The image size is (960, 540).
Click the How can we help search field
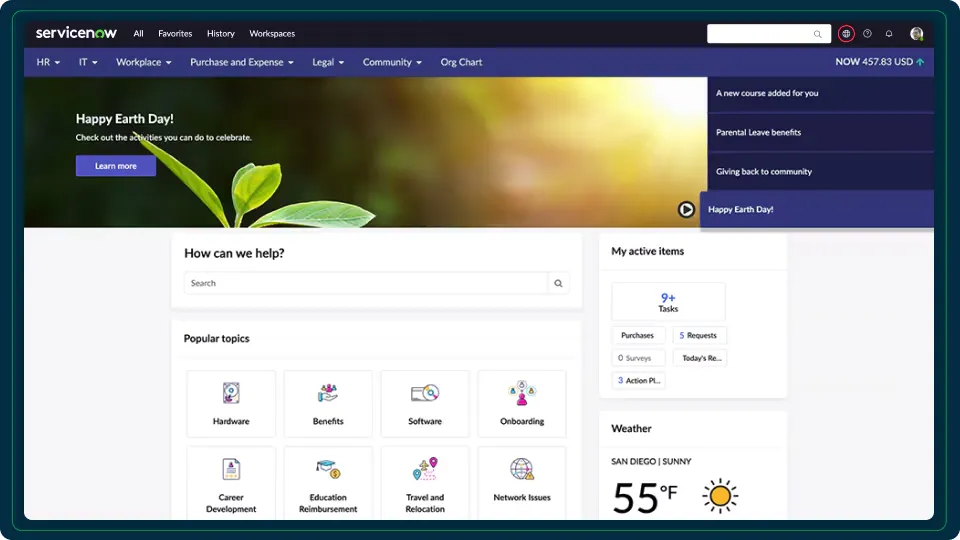pyautogui.click(x=366, y=283)
